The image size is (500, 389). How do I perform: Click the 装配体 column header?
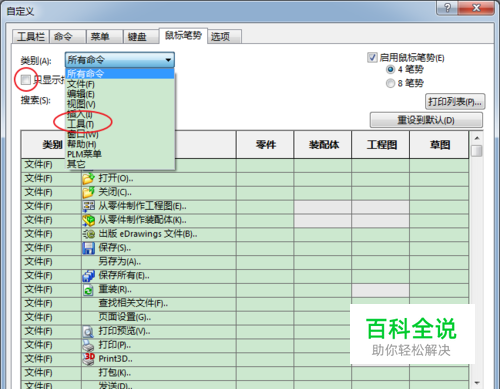(x=323, y=145)
